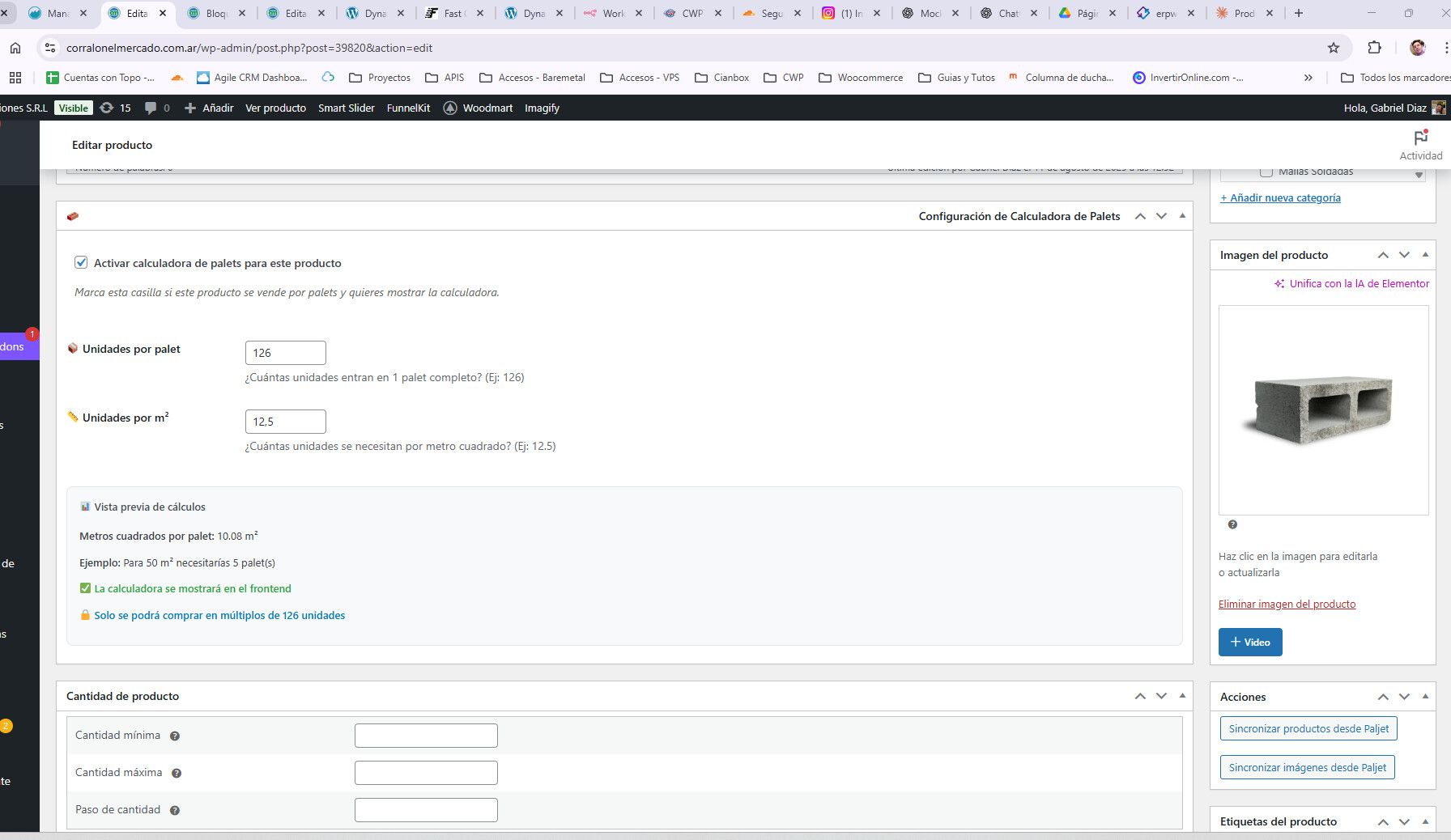This screenshot has height=840, width=1451.
Task: Open the Smart Slider admin bar menu
Action: click(x=346, y=108)
